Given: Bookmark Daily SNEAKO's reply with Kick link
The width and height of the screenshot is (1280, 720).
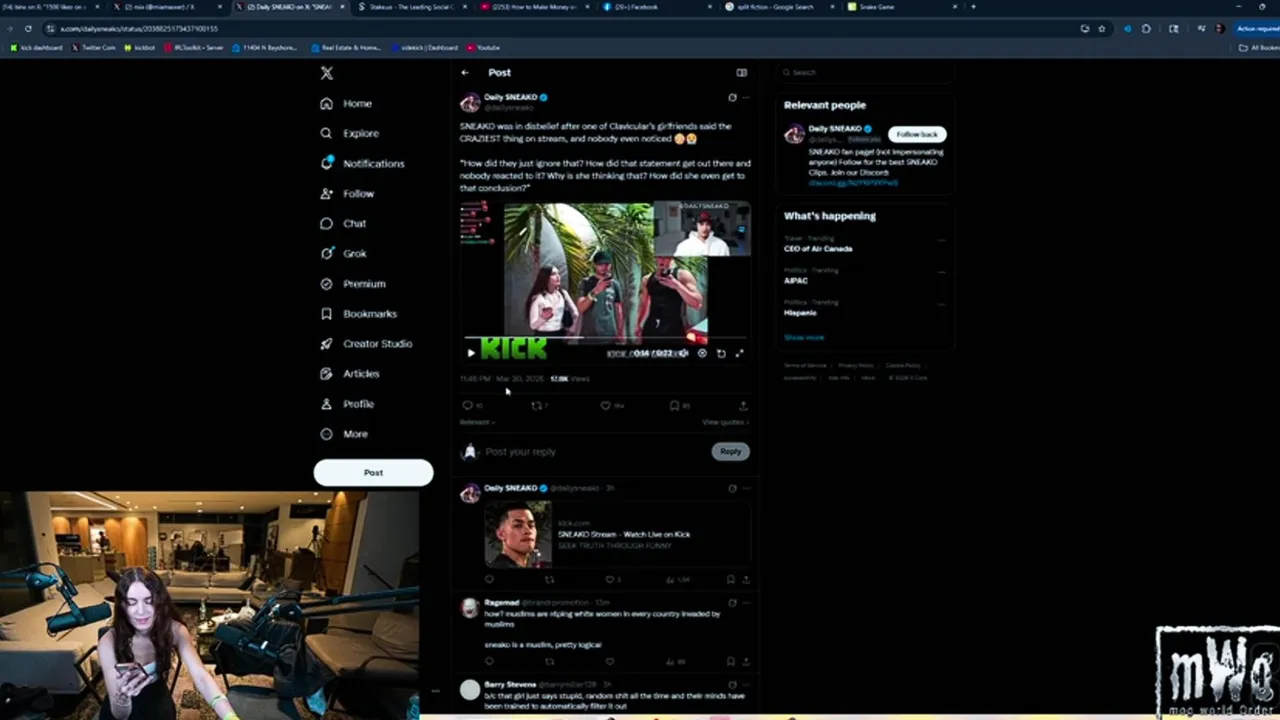Looking at the screenshot, I should pos(731,579).
